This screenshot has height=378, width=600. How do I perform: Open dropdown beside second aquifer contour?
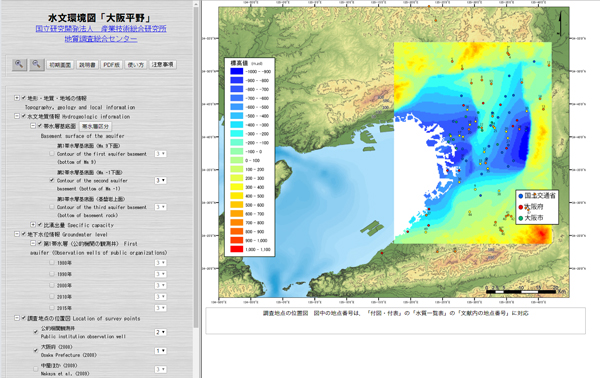tap(160, 180)
